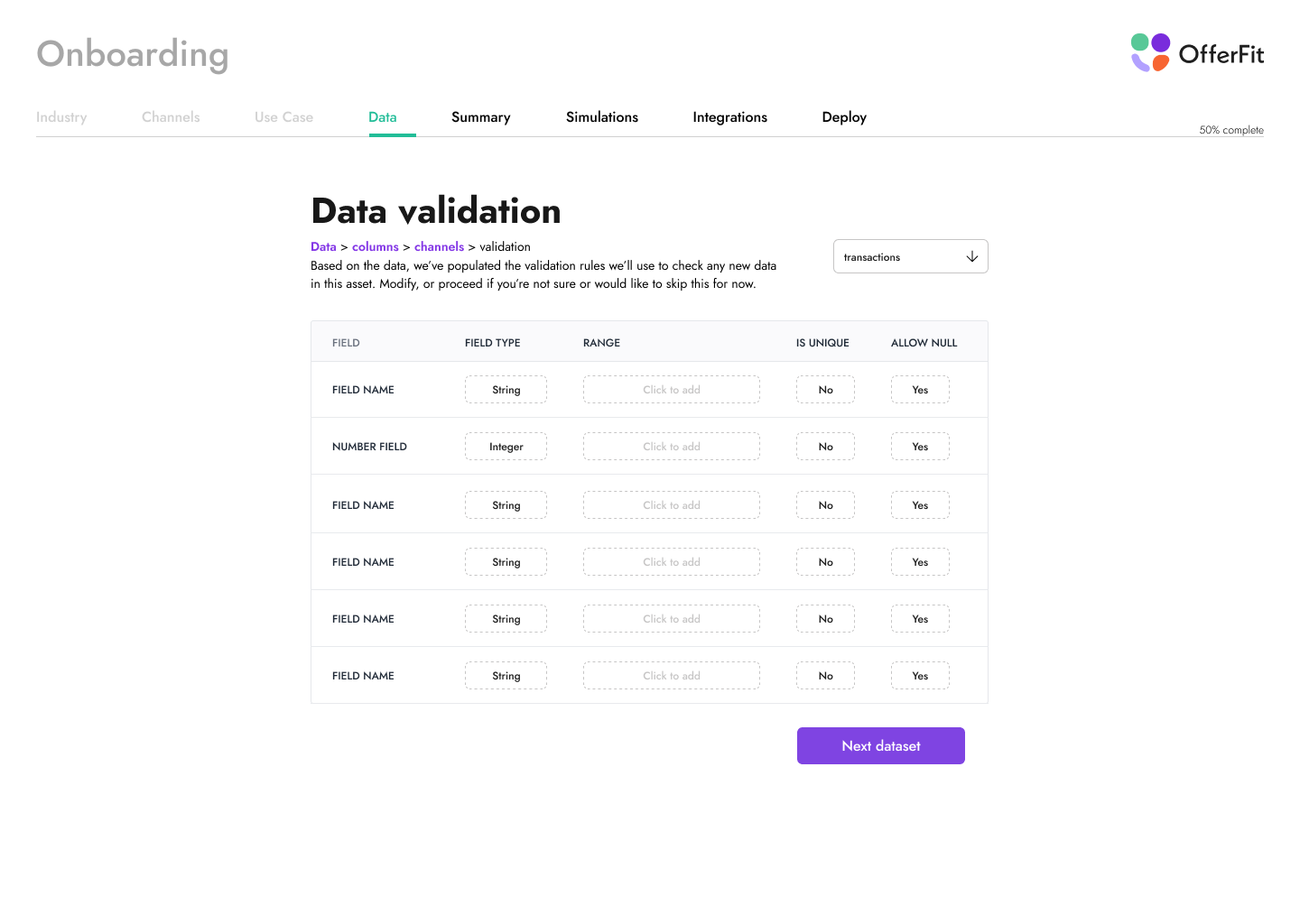The image size is (1300, 924).
Task: Click the Next dataset button
Action: (880, 746)
